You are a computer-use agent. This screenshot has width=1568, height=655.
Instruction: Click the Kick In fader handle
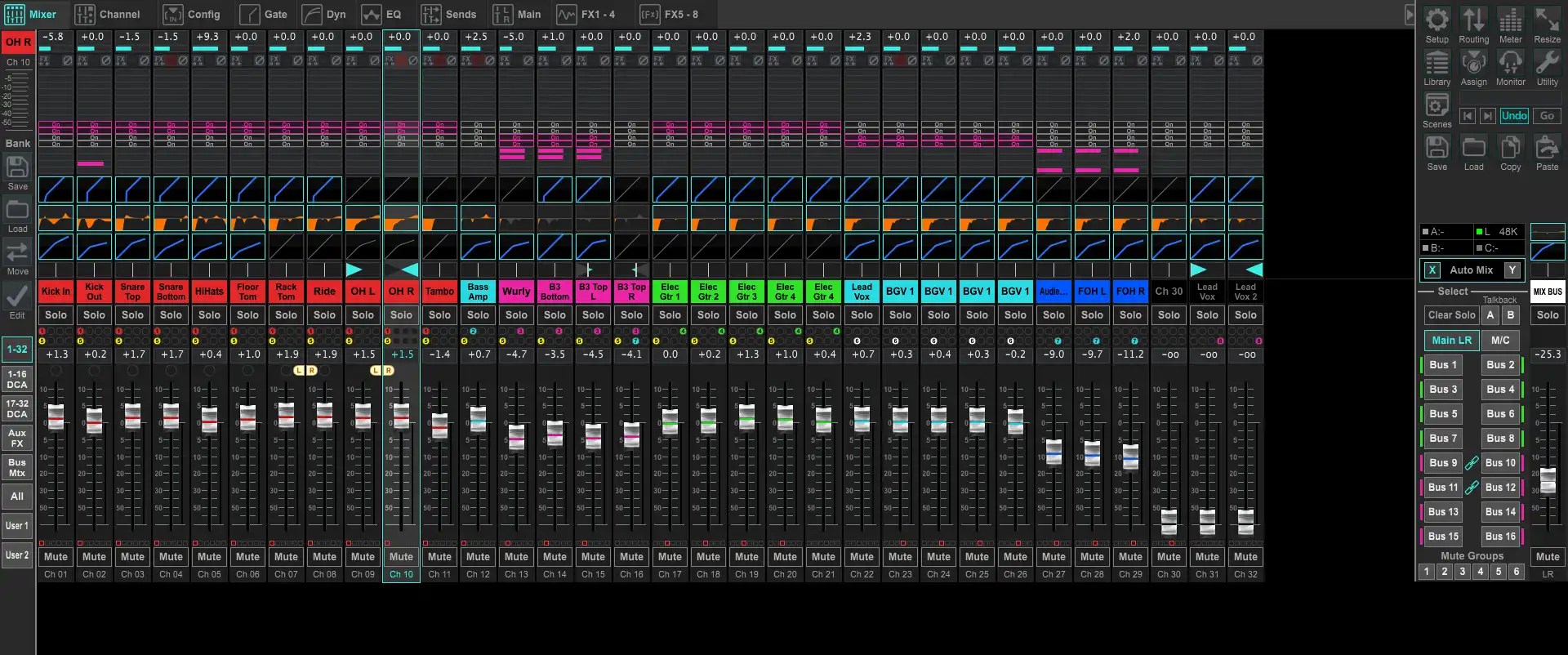click(56, 417)
